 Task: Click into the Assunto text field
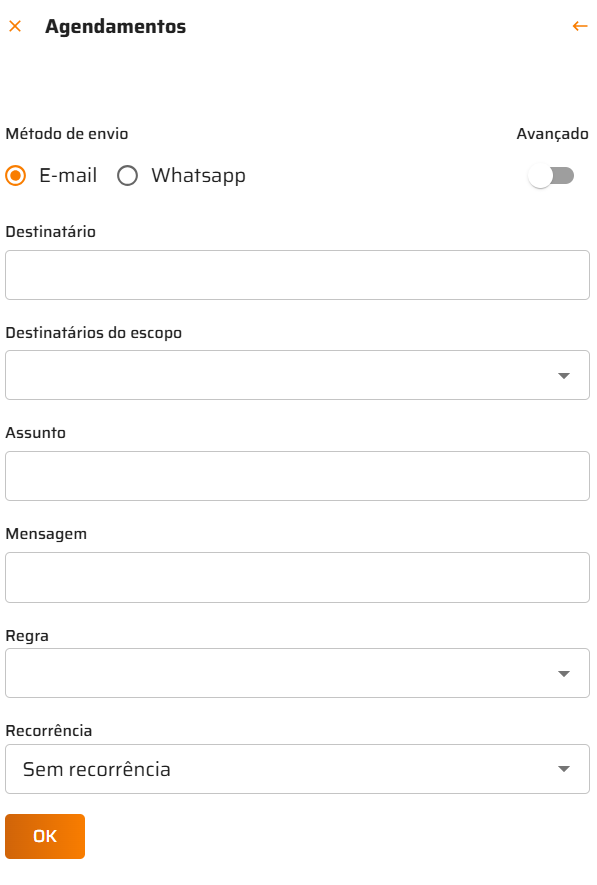(297, 476)
